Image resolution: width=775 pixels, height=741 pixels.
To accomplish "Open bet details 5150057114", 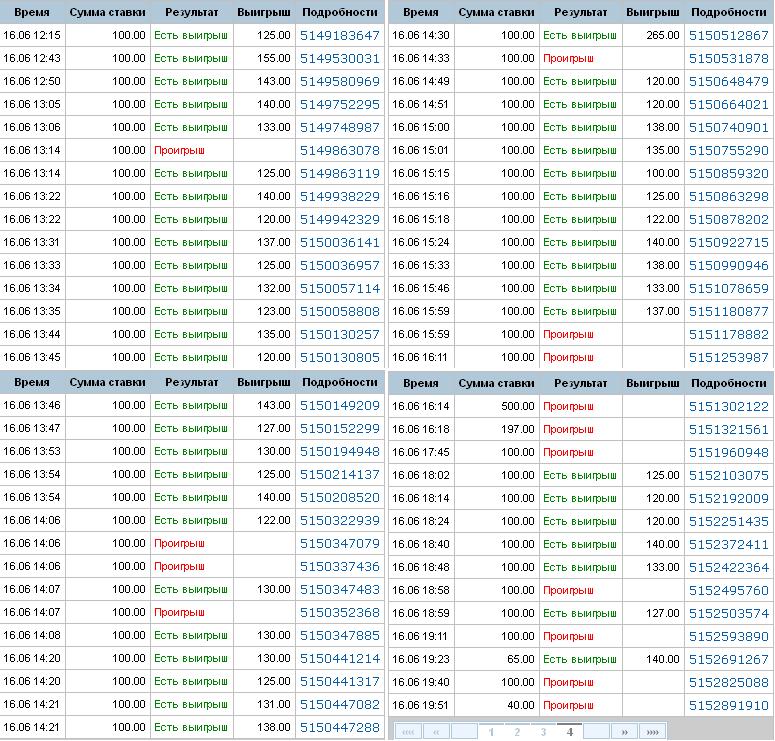I will pos(340,288).
